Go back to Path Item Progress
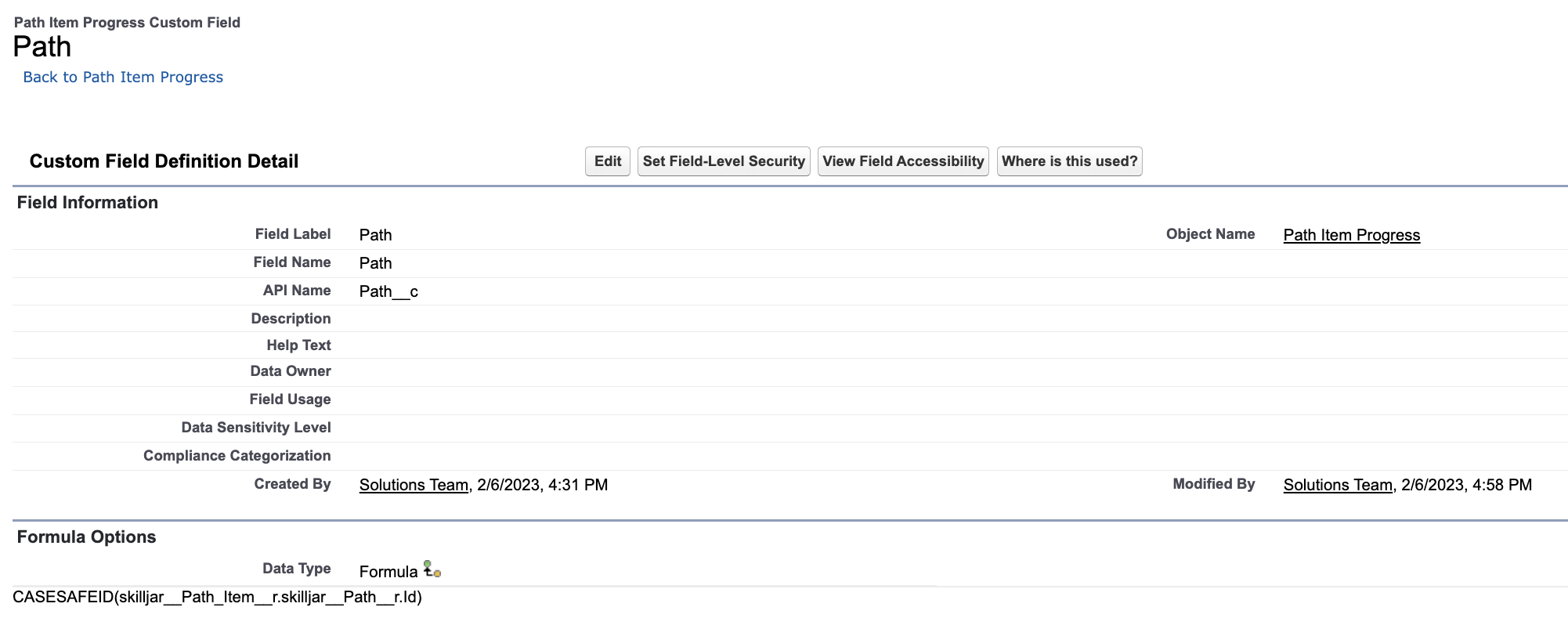Viewport: 1568px width, 636px height. pos(123,77)
